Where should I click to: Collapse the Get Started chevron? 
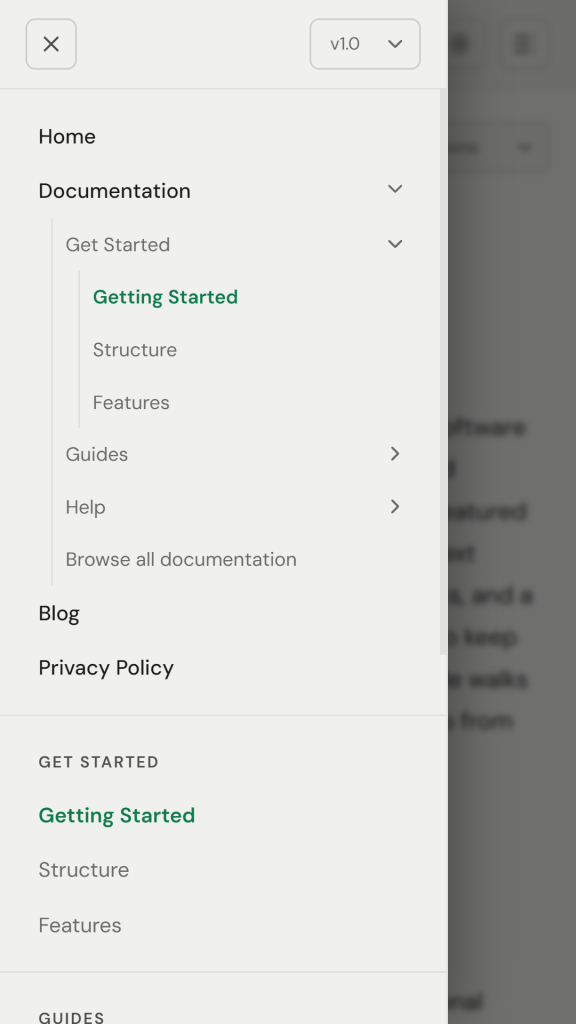pyautogui.click(x=395, y=244)
